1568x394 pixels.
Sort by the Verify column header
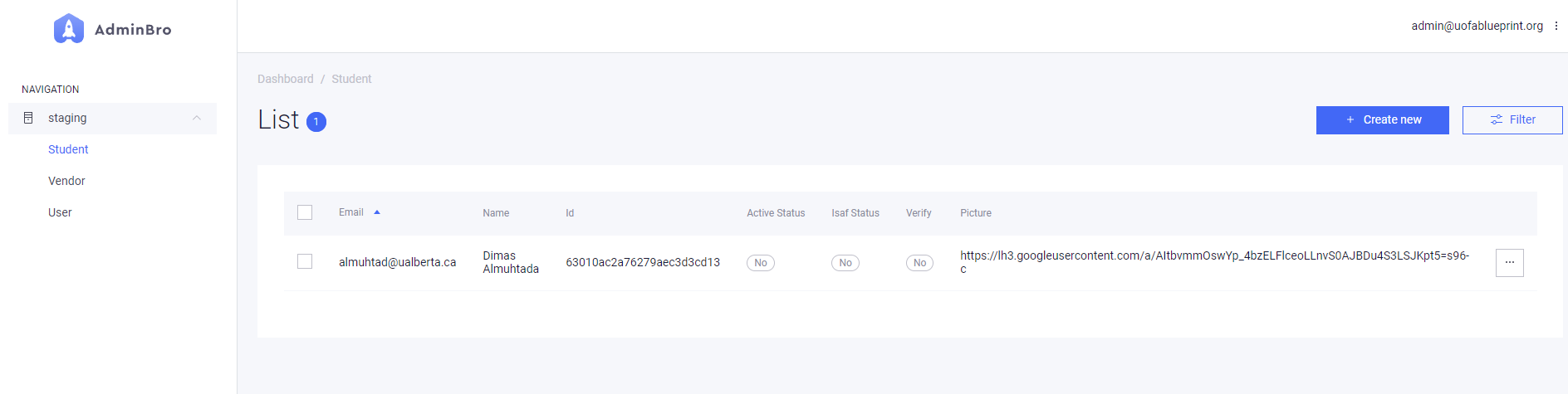(x=919, y=213)
